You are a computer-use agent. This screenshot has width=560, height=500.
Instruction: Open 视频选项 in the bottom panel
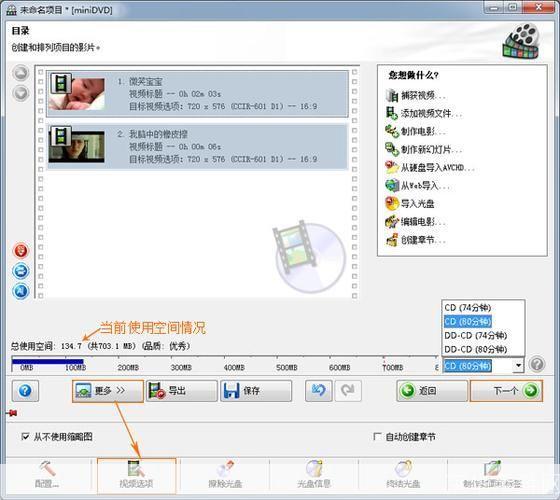click(x=136, y=475)
